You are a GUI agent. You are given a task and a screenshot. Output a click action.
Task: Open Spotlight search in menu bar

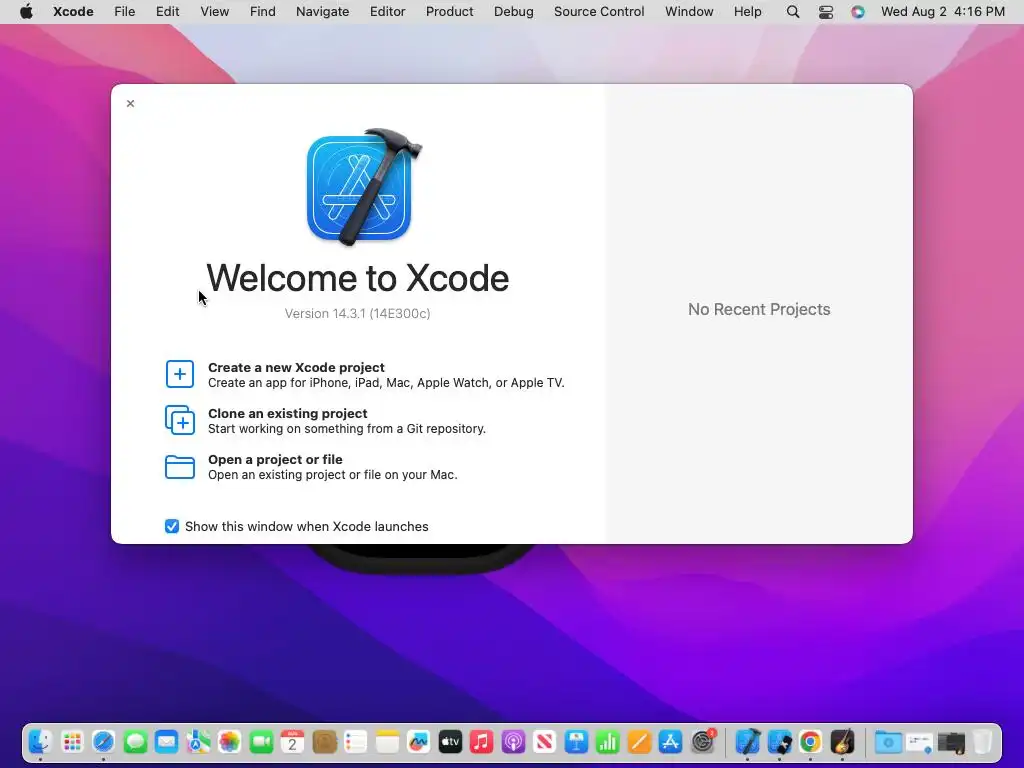point(793,12)
